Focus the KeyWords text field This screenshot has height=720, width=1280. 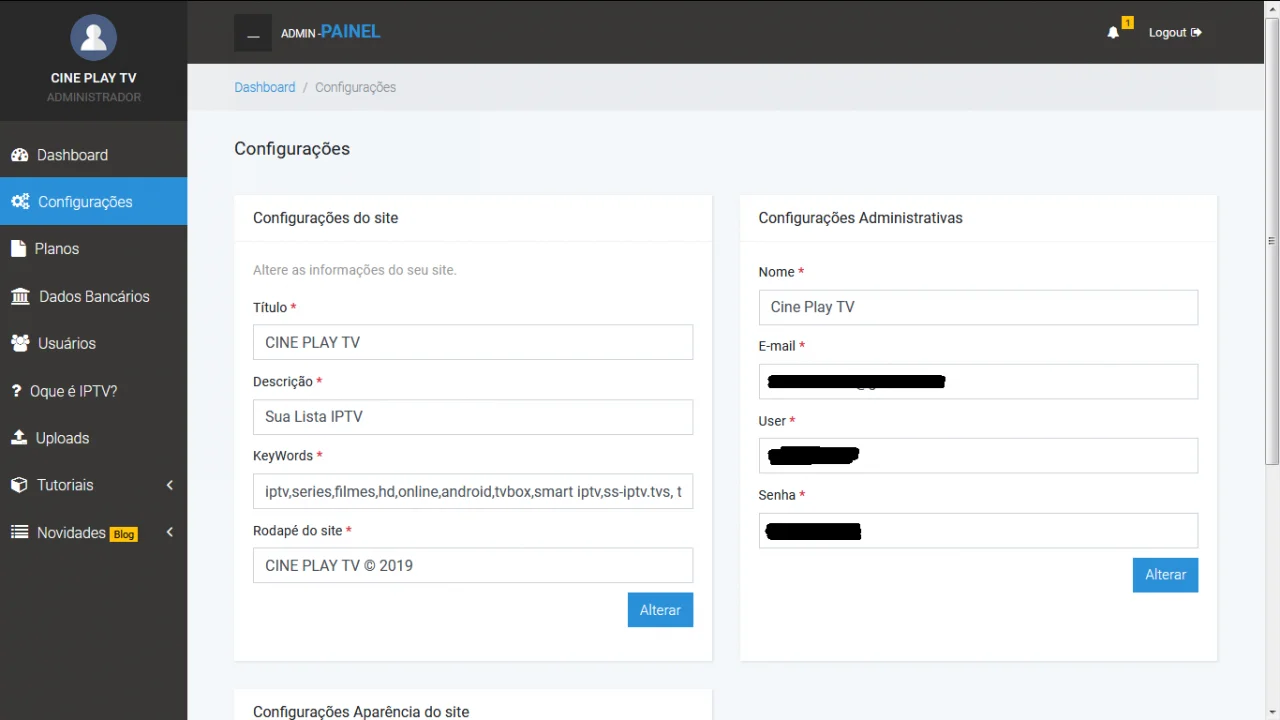coord(472,491)
